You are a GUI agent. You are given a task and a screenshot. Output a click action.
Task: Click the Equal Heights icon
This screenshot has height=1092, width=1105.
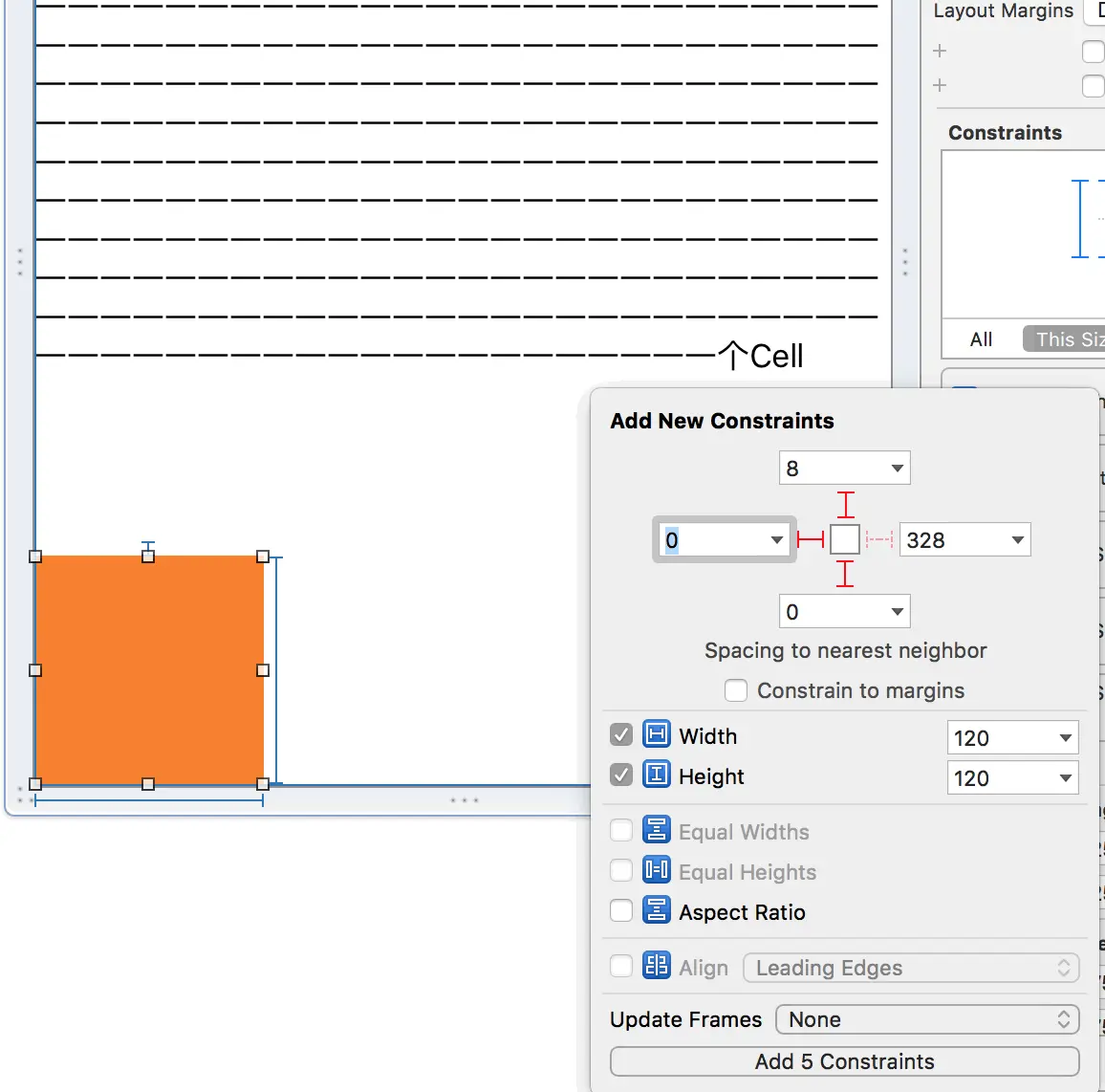[656, 870]
